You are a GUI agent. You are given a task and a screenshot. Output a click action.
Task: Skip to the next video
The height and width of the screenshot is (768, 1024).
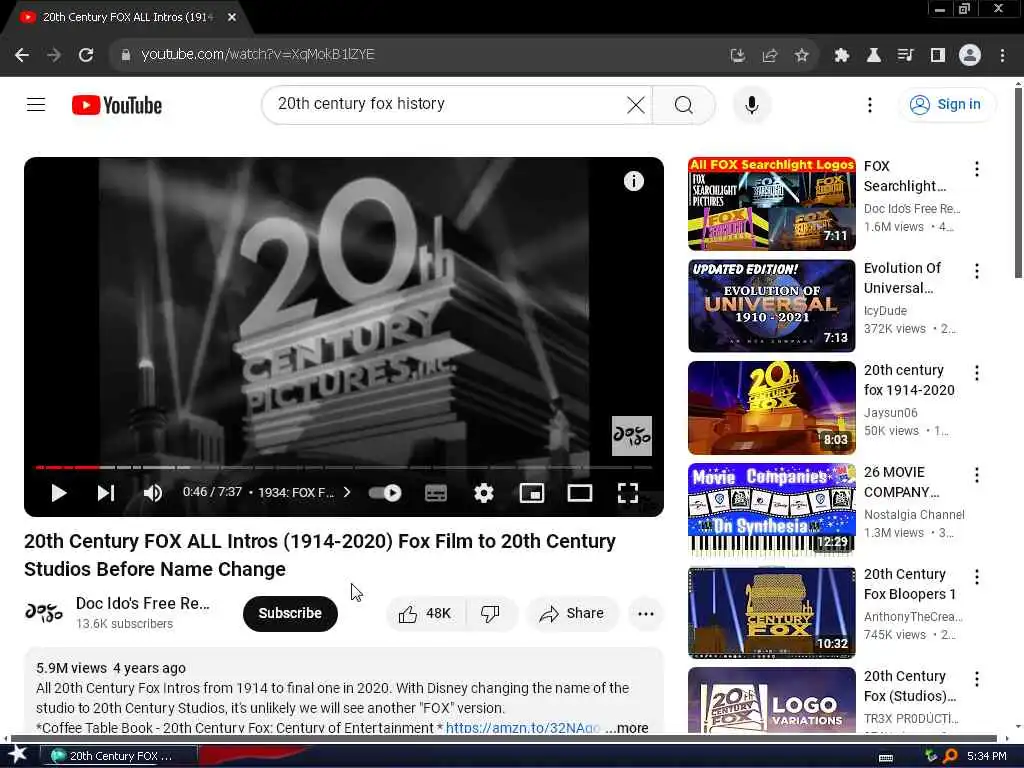coord(106,493)
